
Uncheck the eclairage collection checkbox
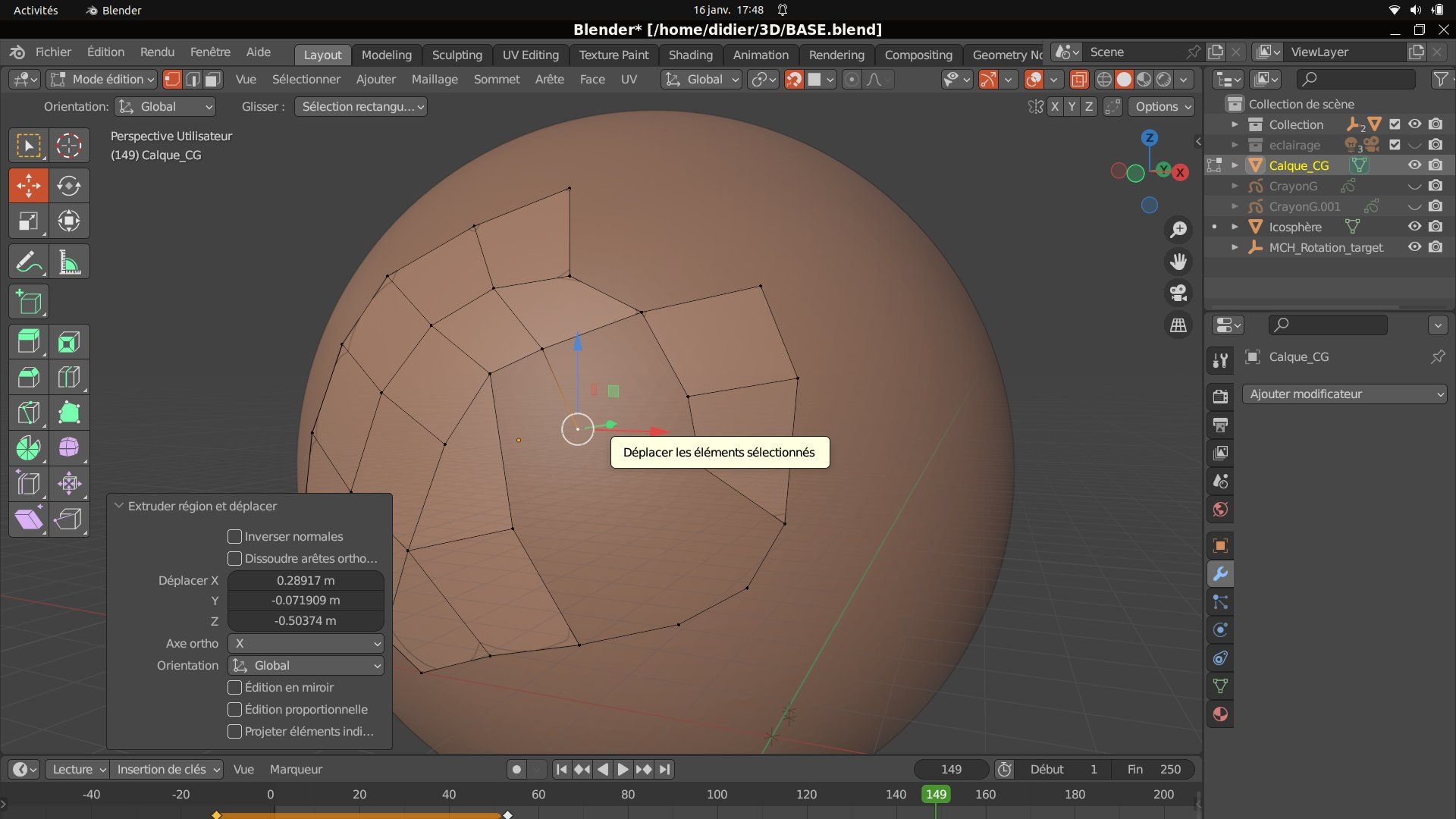point(1395,145)
